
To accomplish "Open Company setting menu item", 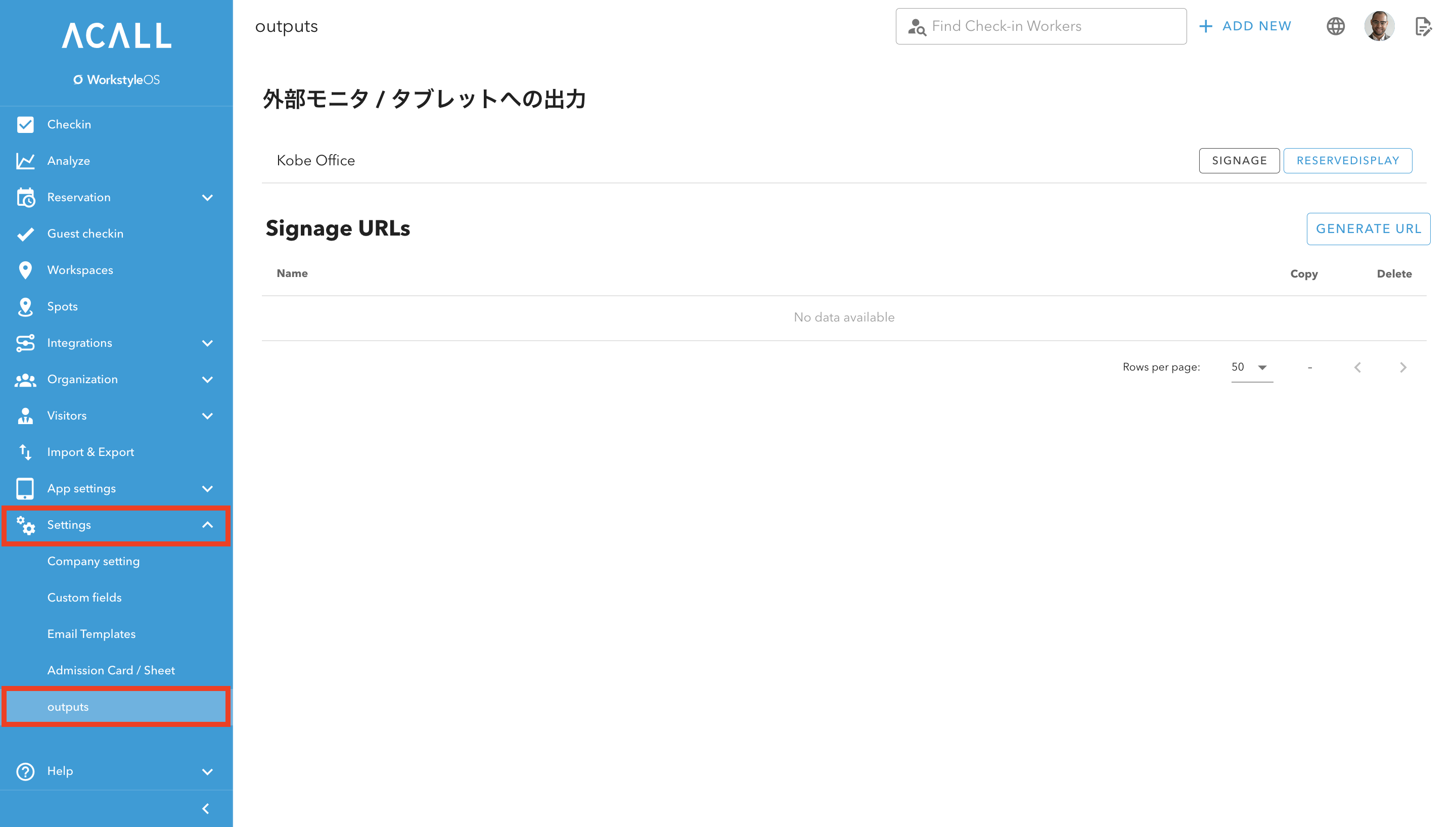I will (x=93, y=561).
